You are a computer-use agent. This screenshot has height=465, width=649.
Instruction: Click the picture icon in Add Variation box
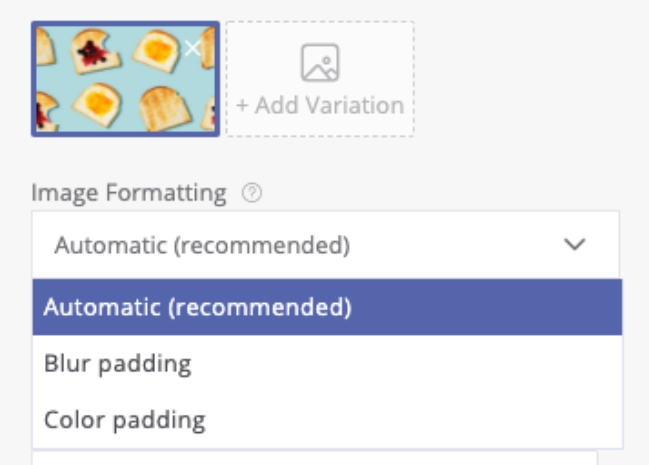click(x=320, y=63)
